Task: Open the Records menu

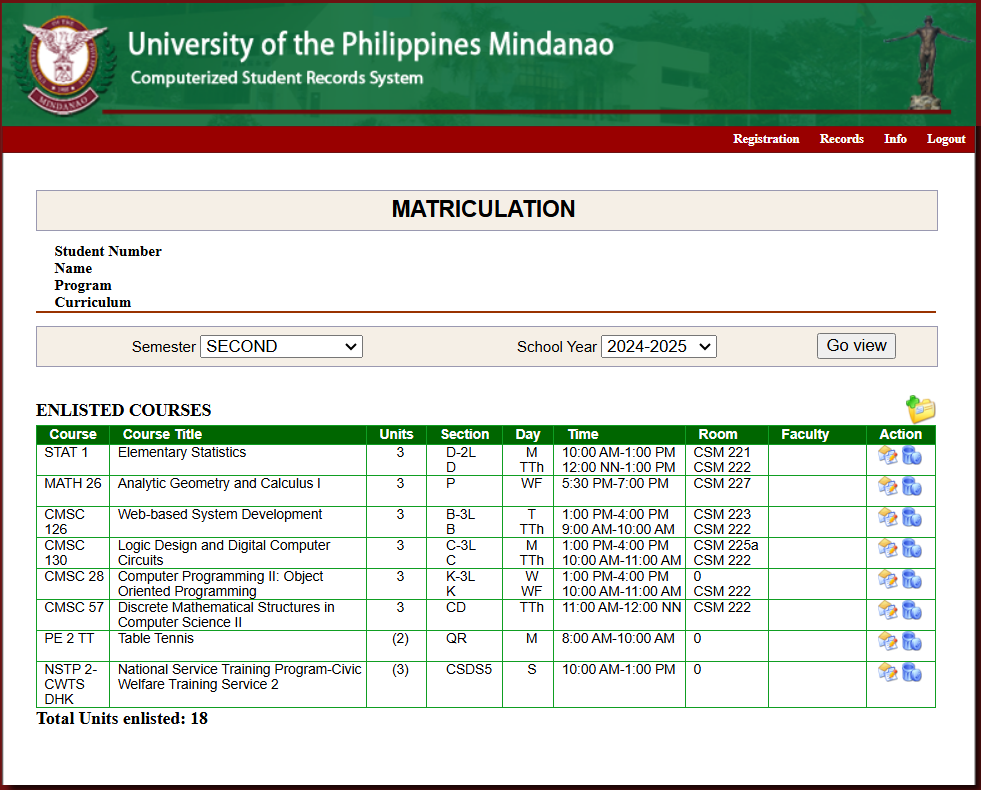Action: click(x=841, y=139)
